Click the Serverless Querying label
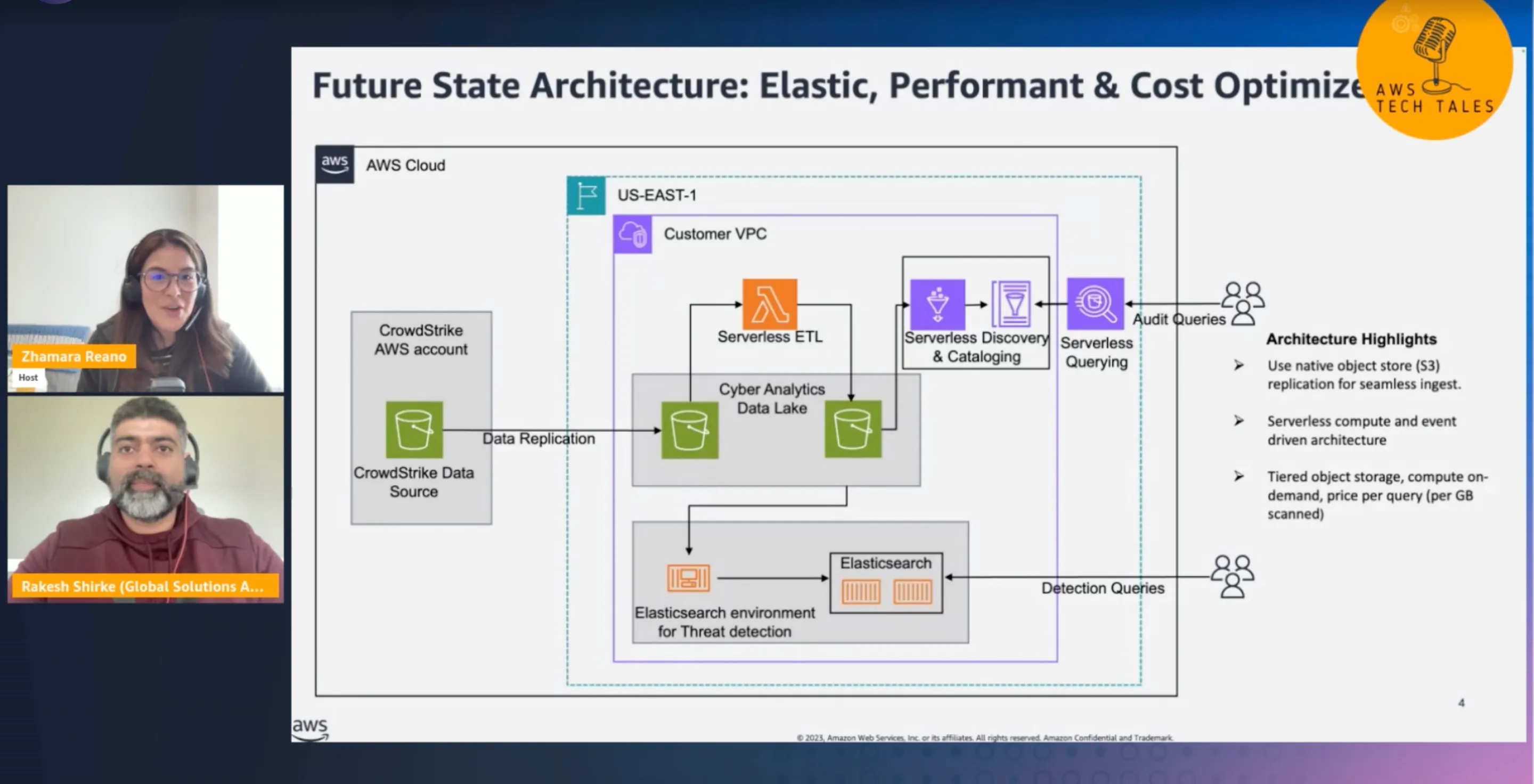 click(x=1096, y=352)
